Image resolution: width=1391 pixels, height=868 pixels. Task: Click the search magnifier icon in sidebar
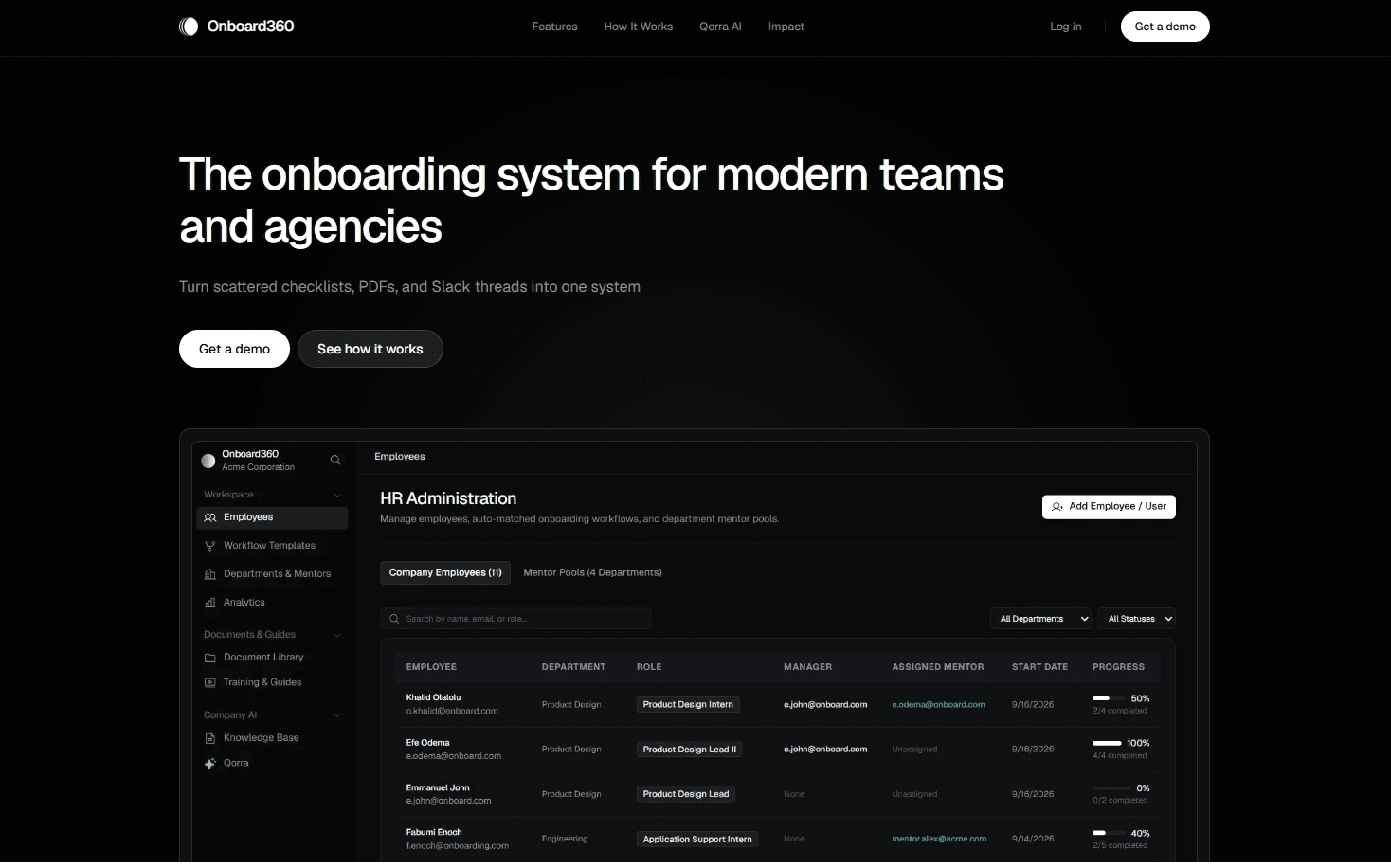coord(335,461)
